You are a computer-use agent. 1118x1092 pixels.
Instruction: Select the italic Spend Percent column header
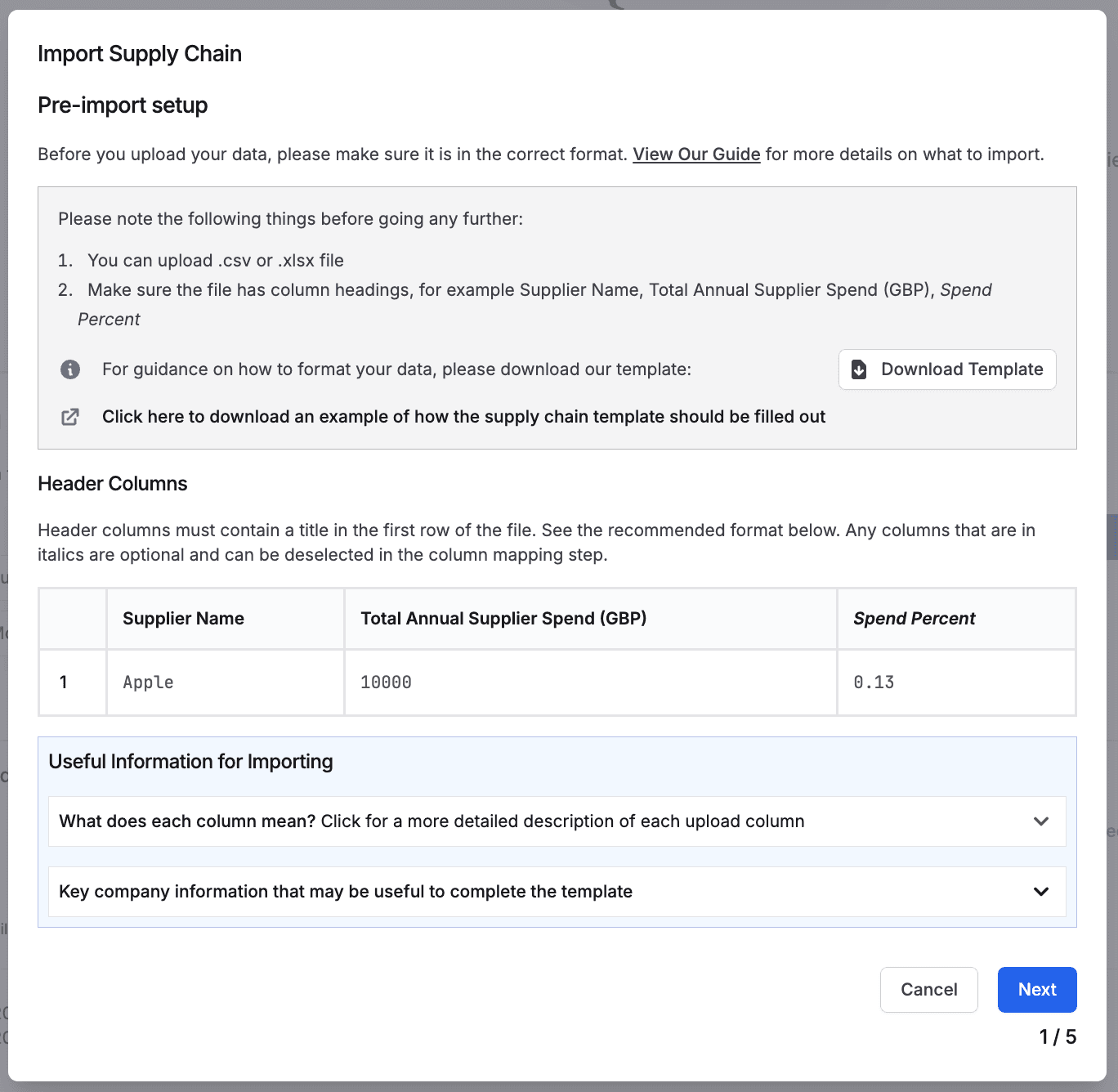click(x=914, y=619)
